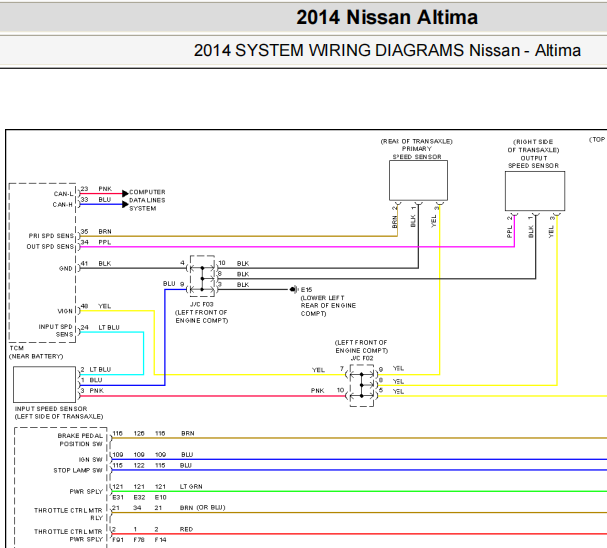Click the "THROTTLE CTRL MTR PWR SPLY" label
Screen dimensions: 607x548
pos(68,535)
